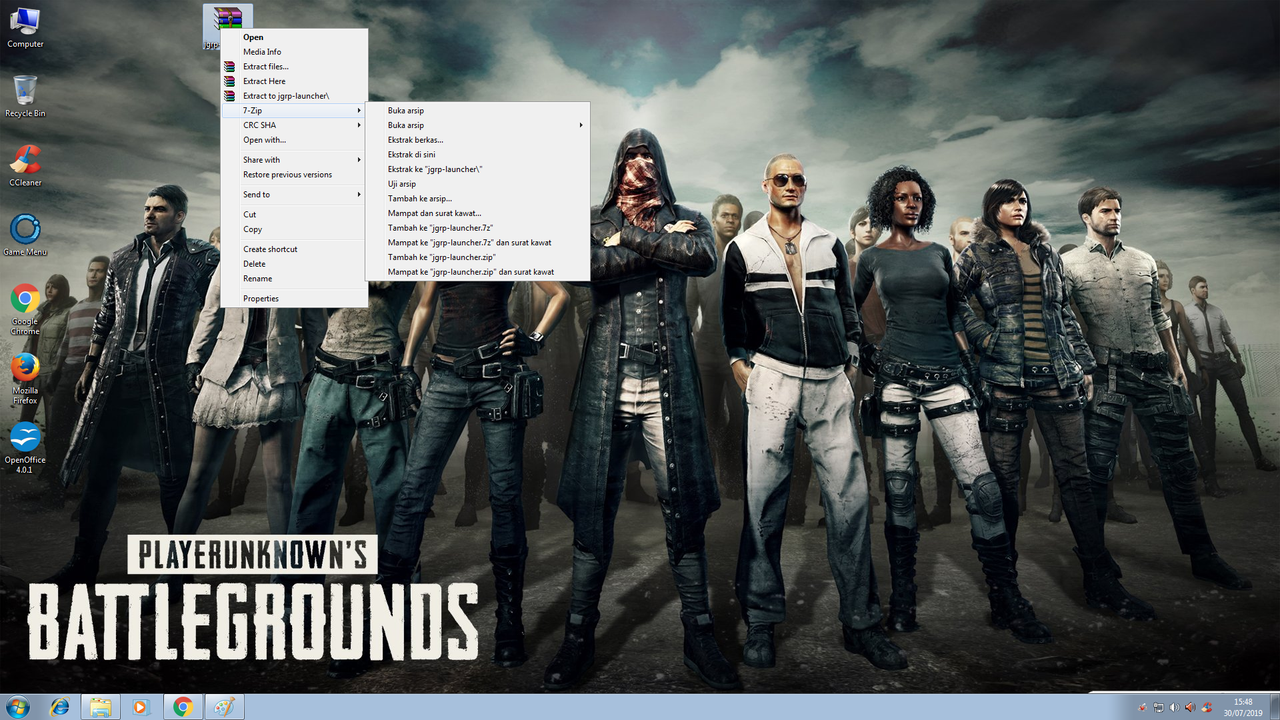Choose Mampat ke "jgrp-launcher.zip" dan surat kawat
The height and width of the screenshot is (720, 1280).
478,271
